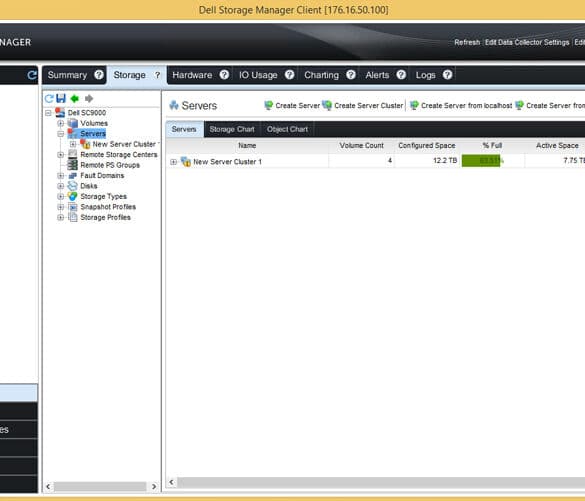Expand the Disks tree node

click(60, 186)
